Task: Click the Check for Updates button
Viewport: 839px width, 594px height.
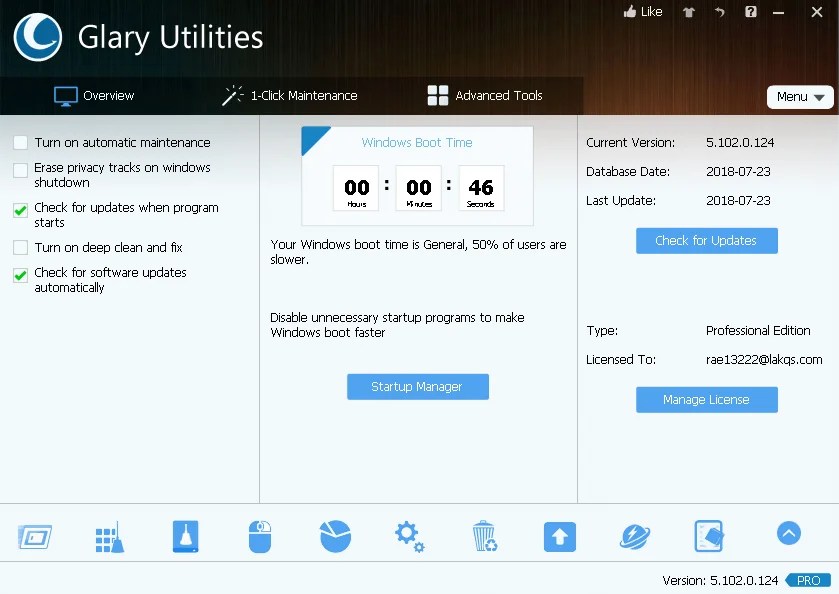Action: click(706, 241)
